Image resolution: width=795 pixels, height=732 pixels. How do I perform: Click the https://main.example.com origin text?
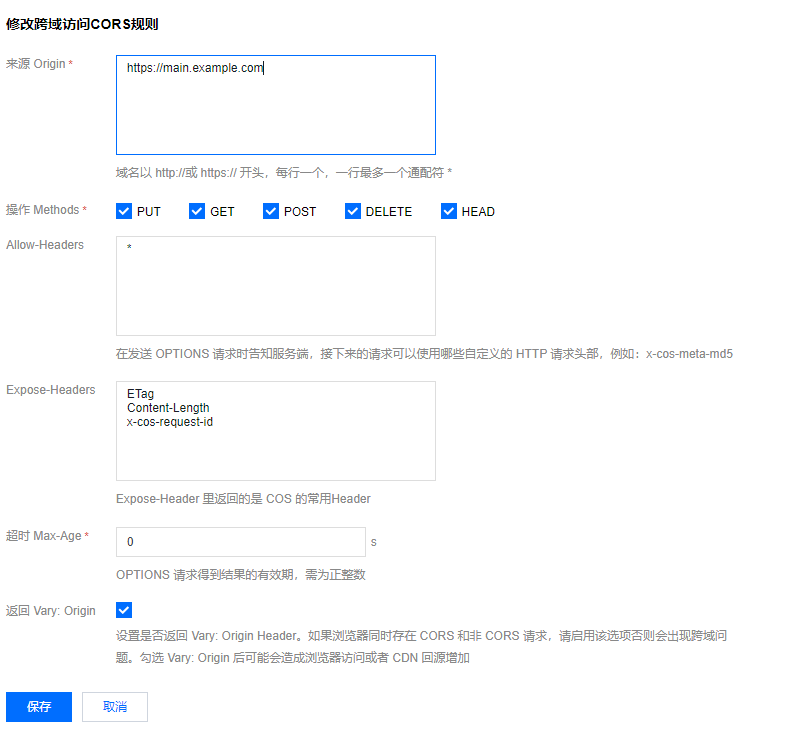pos(195,68)
